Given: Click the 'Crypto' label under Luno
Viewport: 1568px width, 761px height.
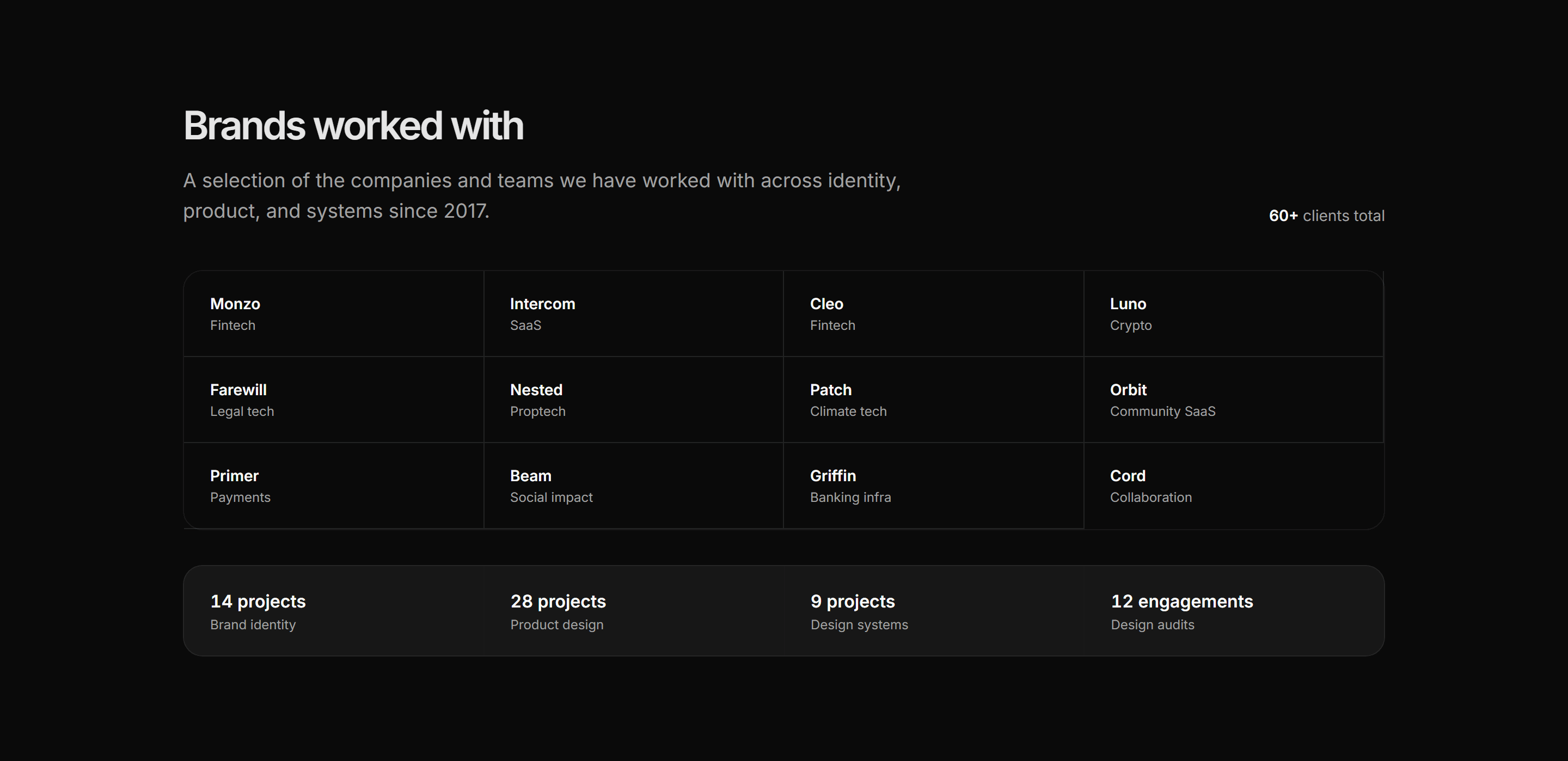Looking at the screenshot, I should [1131, 326].
